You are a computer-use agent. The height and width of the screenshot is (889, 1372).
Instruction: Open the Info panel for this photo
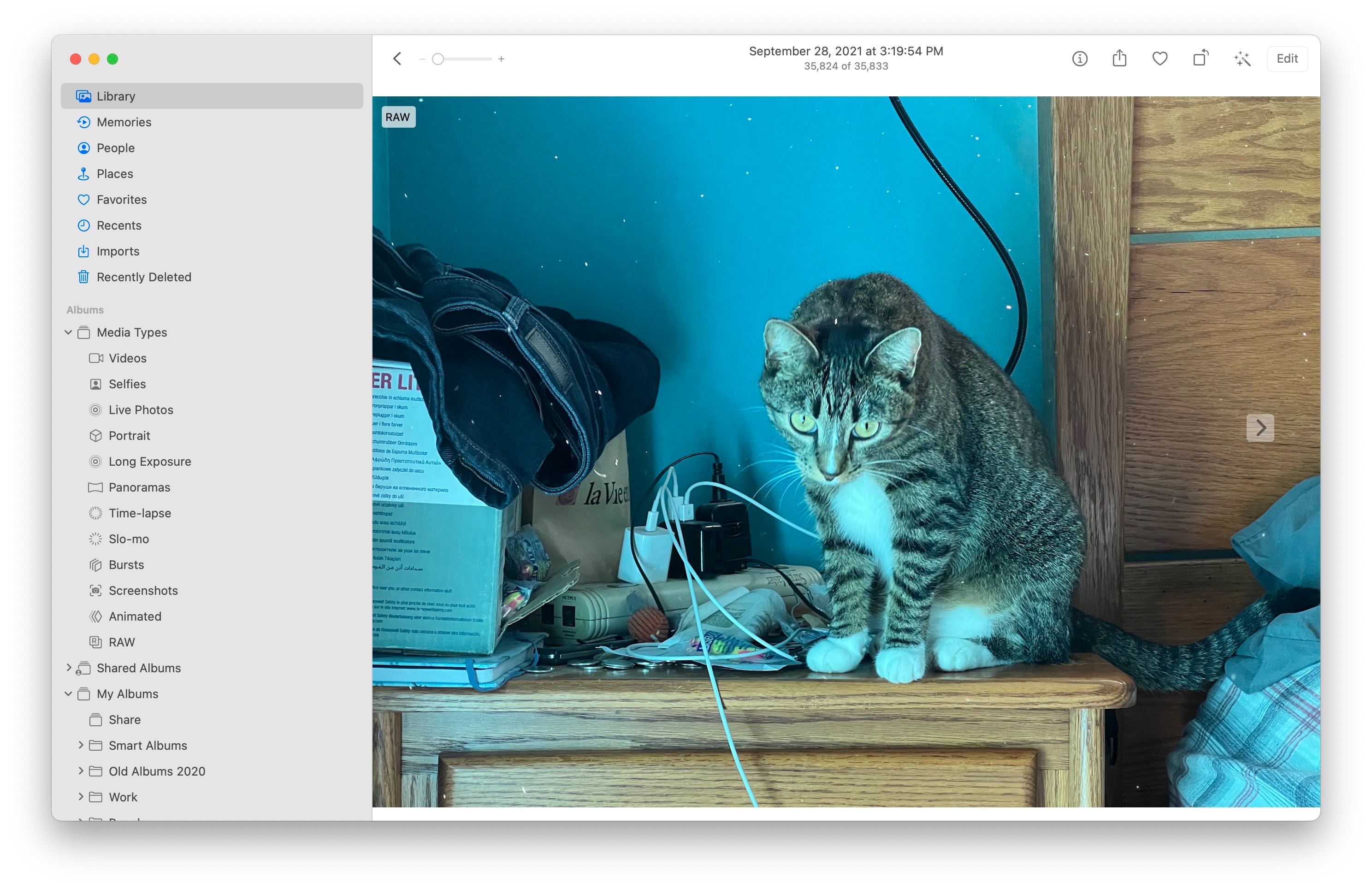[1079, 58]
